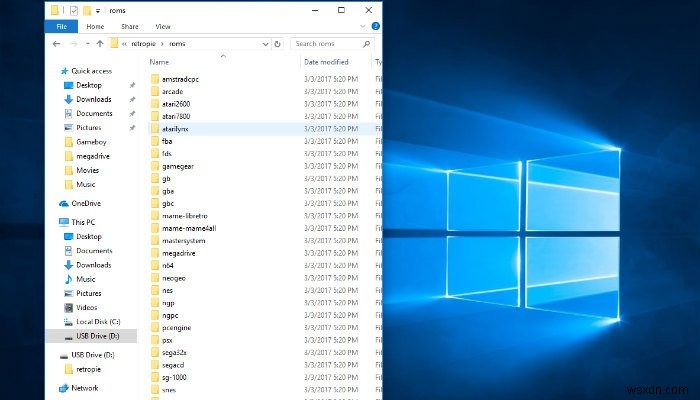Click retropie in the address breadcrumb
Image resolution: width=700 pixels, height=400 pixels.
[x=143, y=44]
